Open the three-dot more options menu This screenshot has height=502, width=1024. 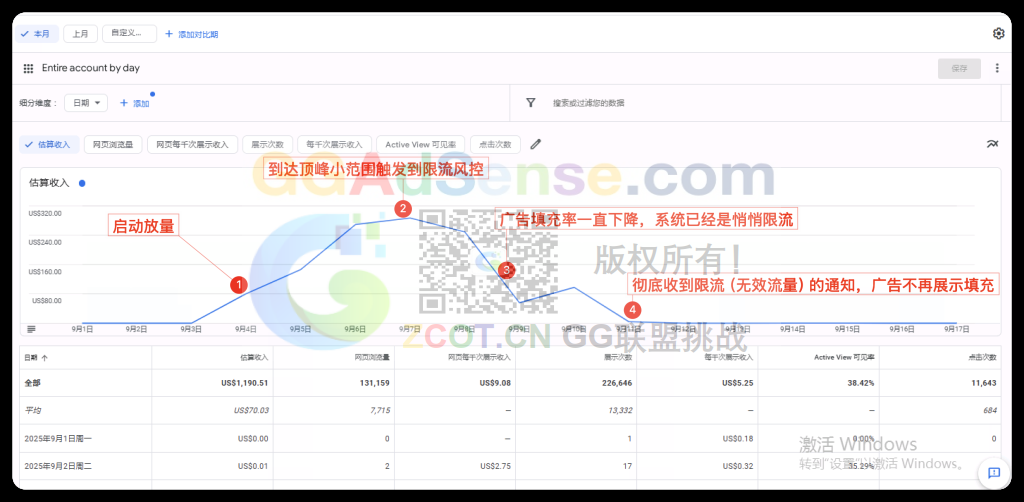[997, 68]
